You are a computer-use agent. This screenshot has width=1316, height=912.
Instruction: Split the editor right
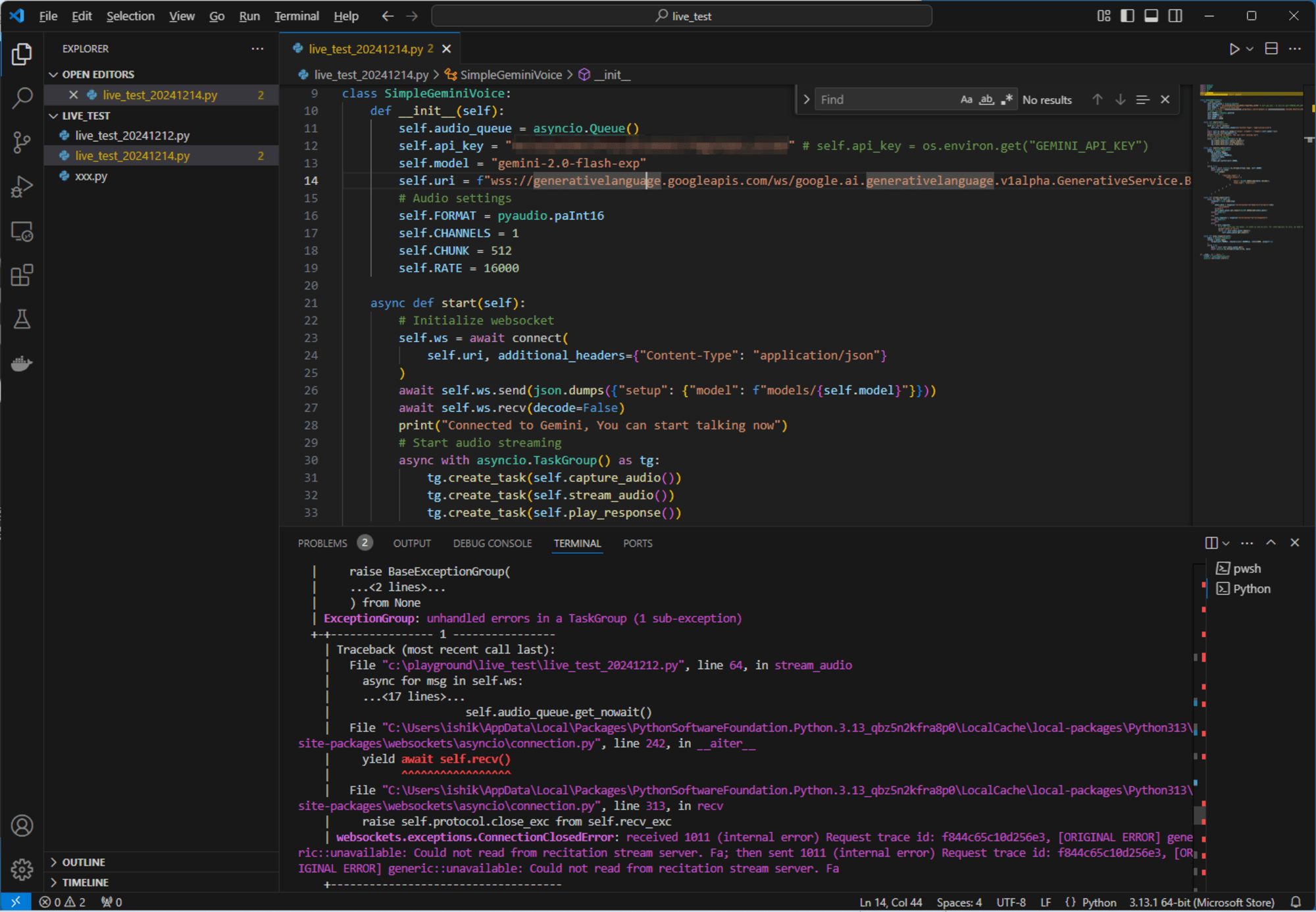(x=1271, y=49)
